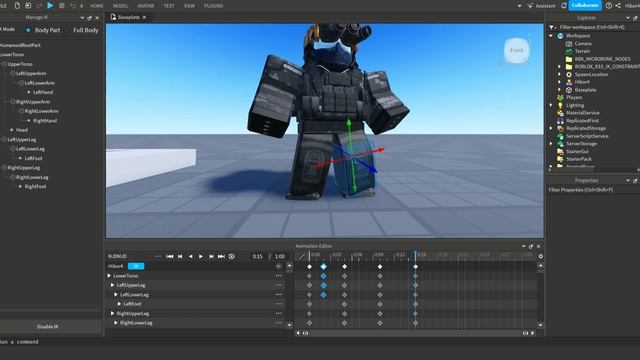Select the ServerScriptService icon
Image resolution: width=640 pixels, height=360 pixels.
point(560,136)
